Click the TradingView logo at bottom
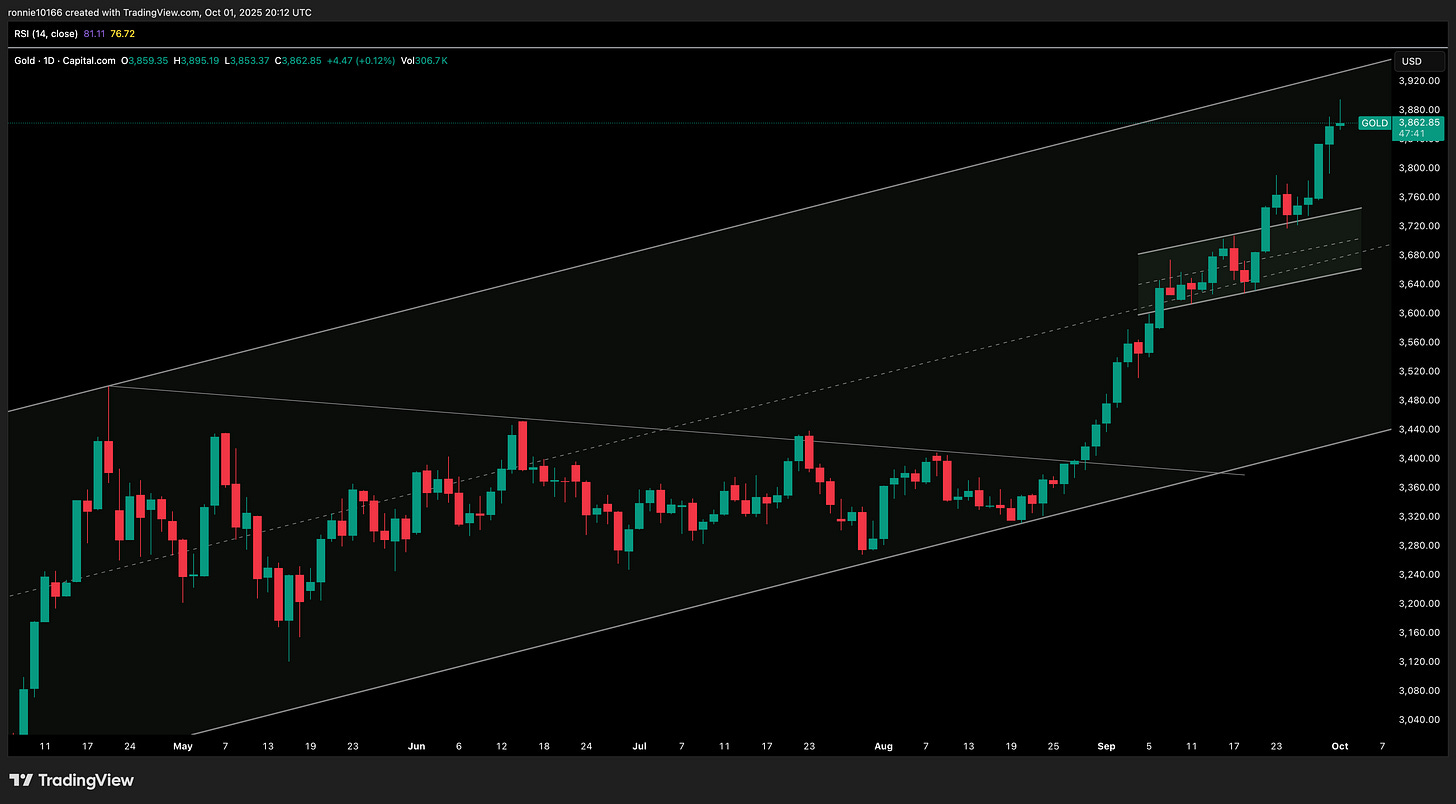The image size is (1456, 804). coord(71,780)
